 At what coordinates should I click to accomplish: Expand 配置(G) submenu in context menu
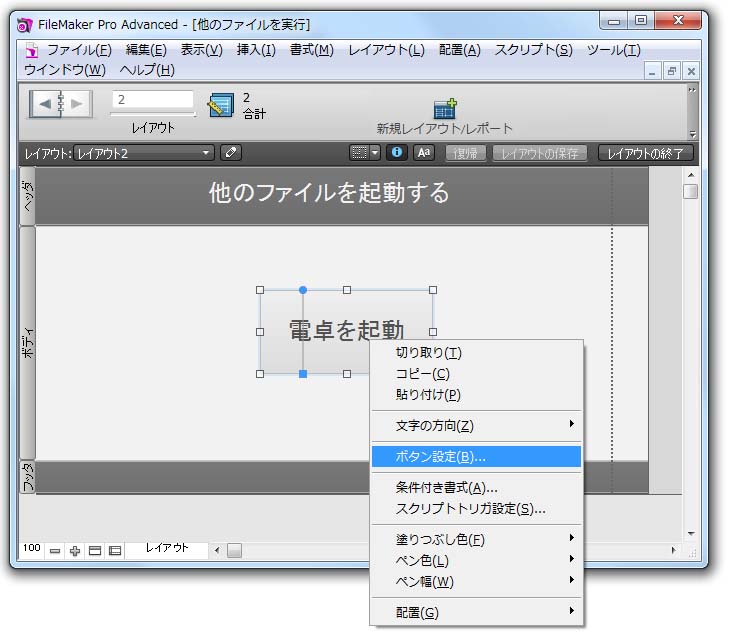(476, 612)
